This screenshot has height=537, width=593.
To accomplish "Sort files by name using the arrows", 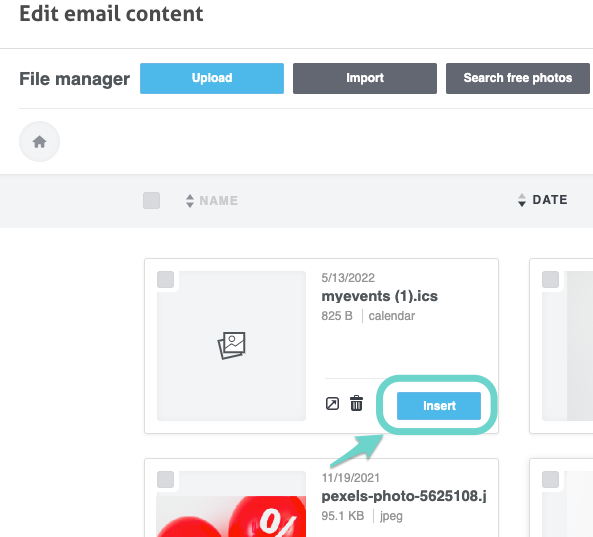I will coord(190,200).
